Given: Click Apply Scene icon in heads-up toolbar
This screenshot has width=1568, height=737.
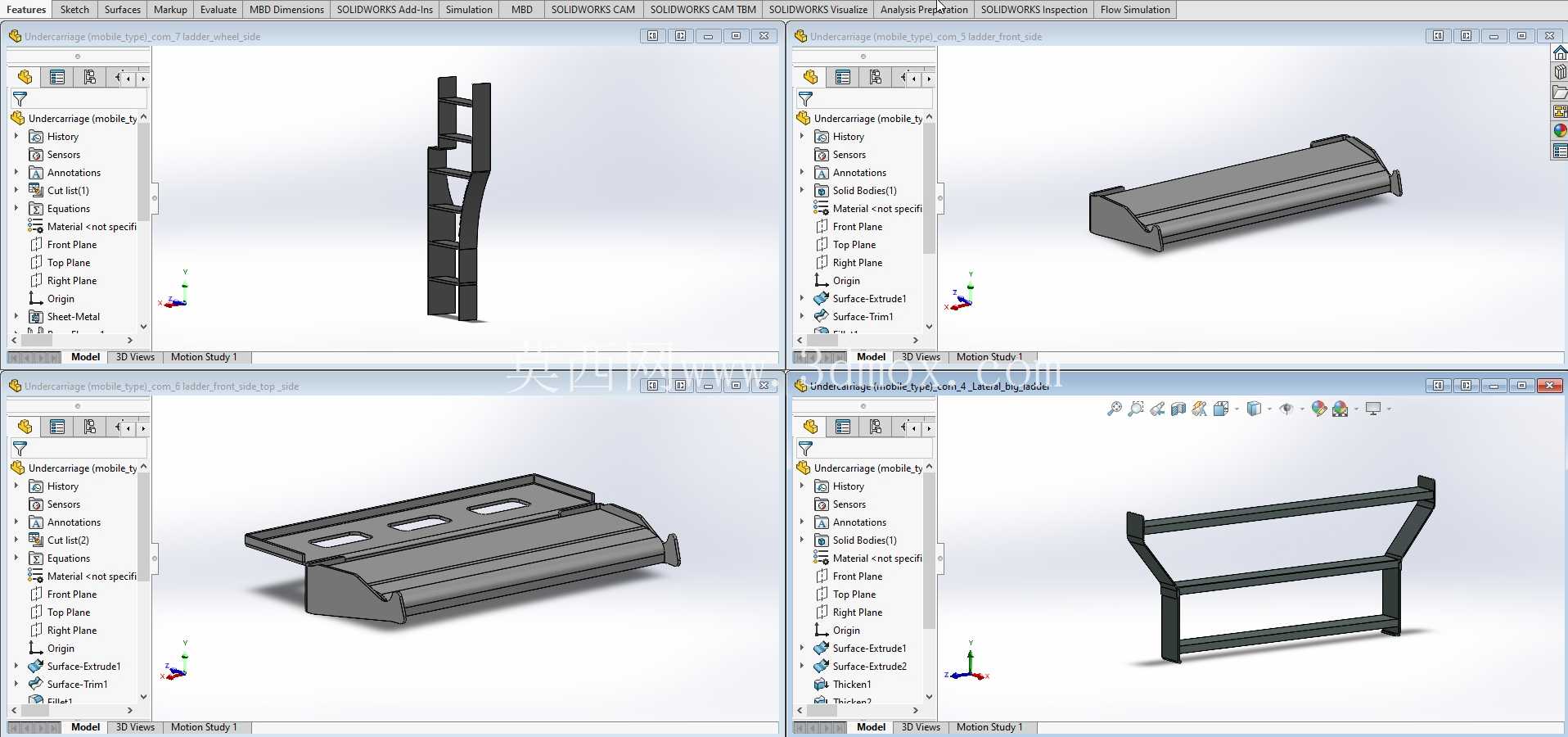Looking at the screenshot, I should click(1340, 409).
